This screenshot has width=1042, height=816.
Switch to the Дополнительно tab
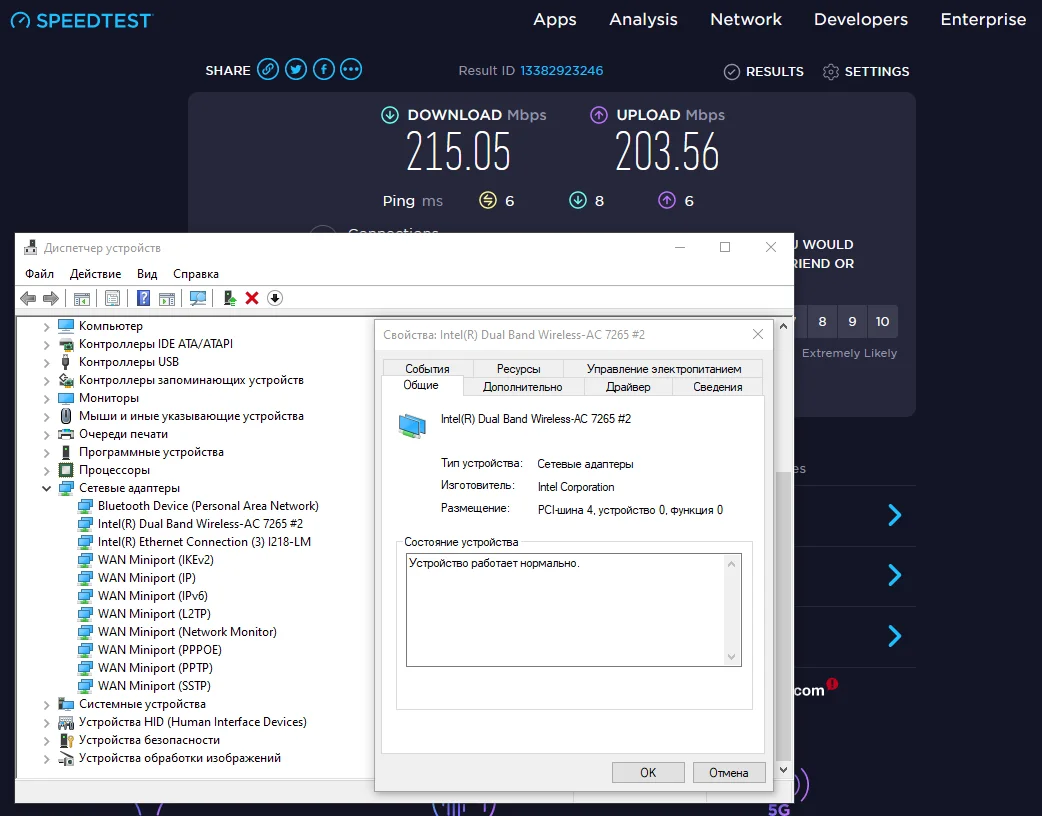click(522, 387)
